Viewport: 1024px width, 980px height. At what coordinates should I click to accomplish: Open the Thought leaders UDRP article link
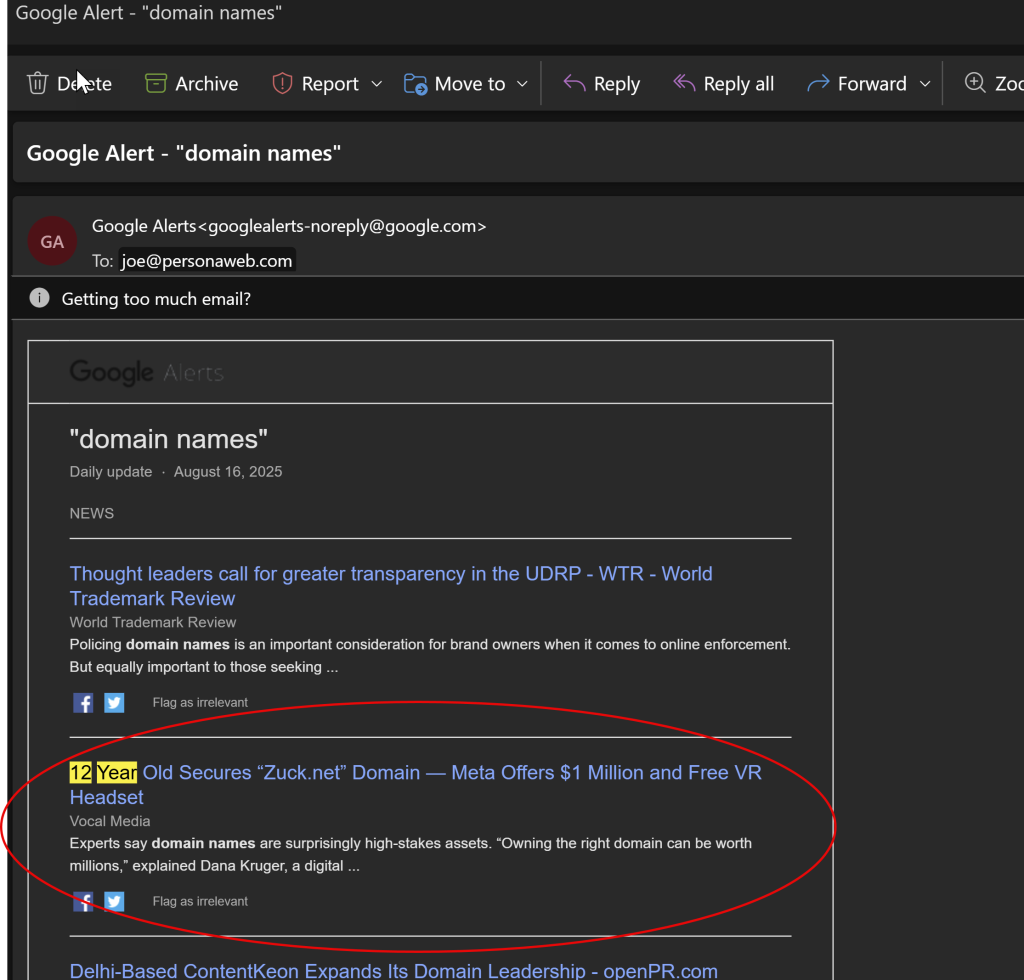coord(391,586)
